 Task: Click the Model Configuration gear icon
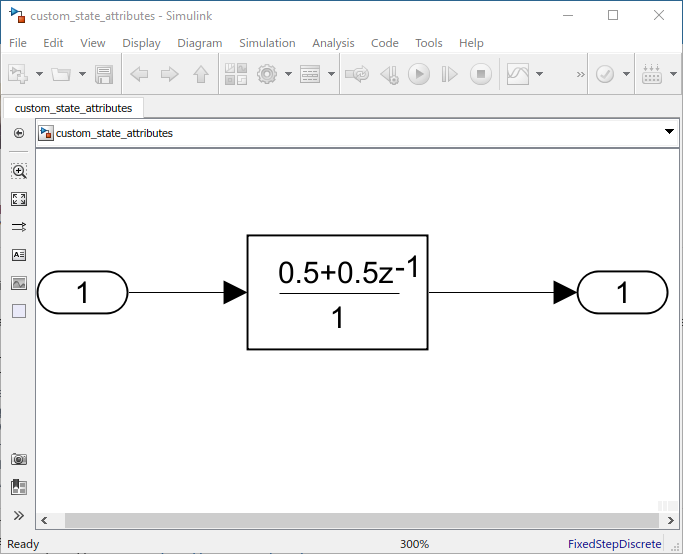click(x=267, y=74)
